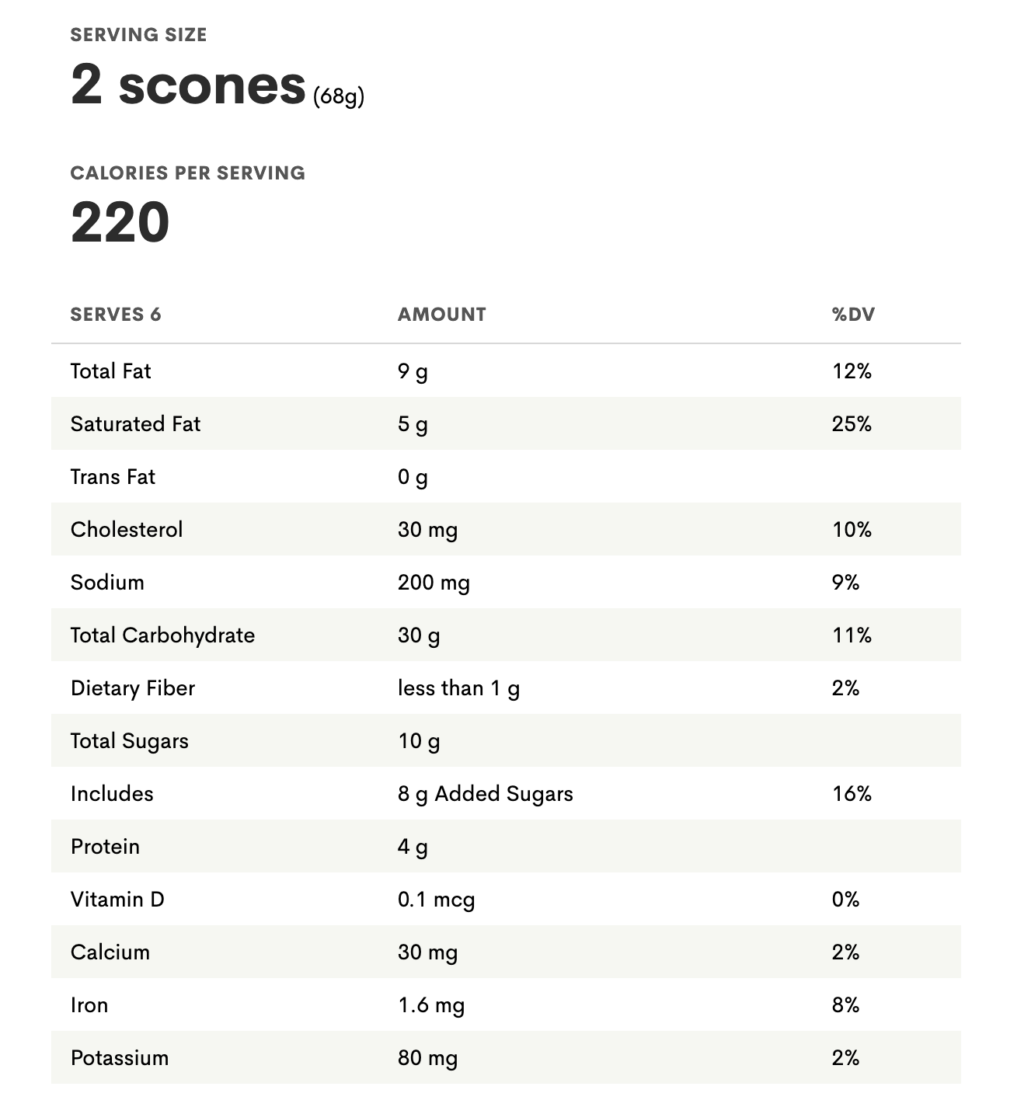
Task: Select the "Serves 6" column header
Action: coord(116,314)
